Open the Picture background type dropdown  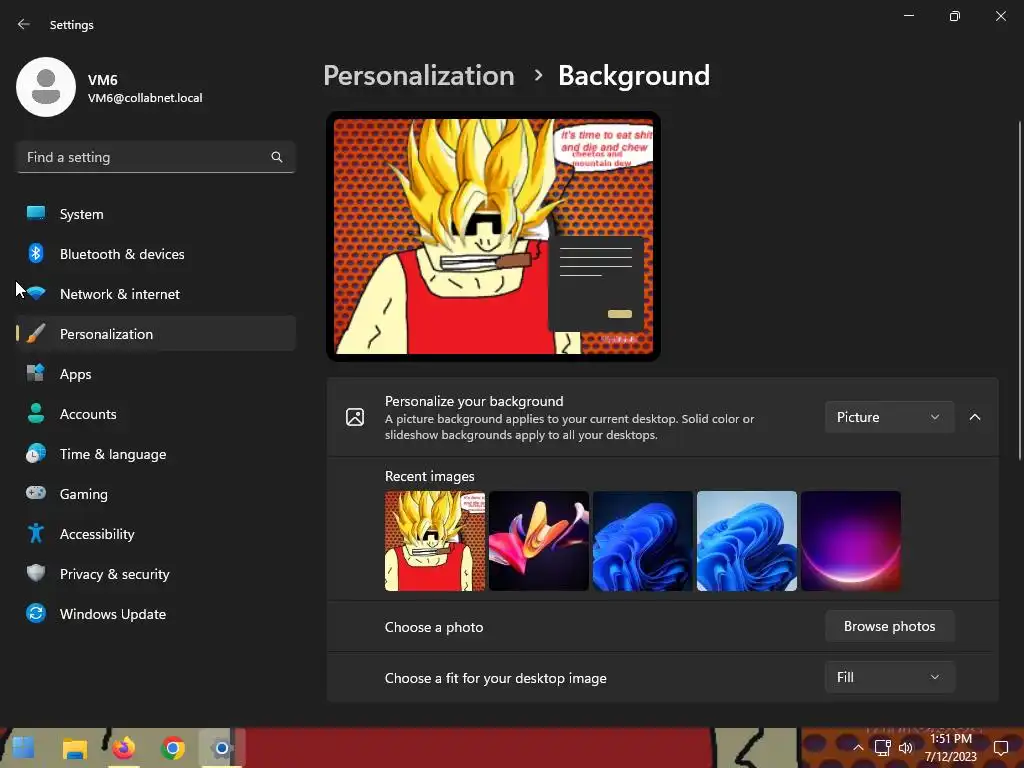(889, 417)
